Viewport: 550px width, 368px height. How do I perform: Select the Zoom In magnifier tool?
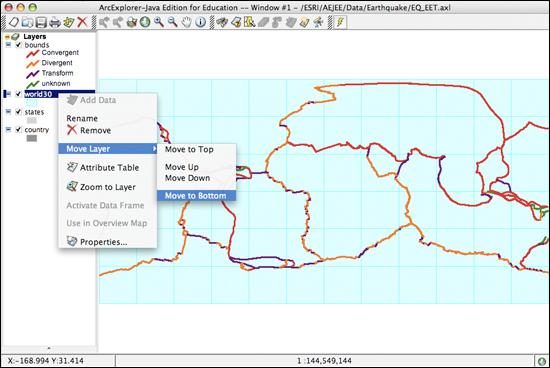[x=159, y=22]
